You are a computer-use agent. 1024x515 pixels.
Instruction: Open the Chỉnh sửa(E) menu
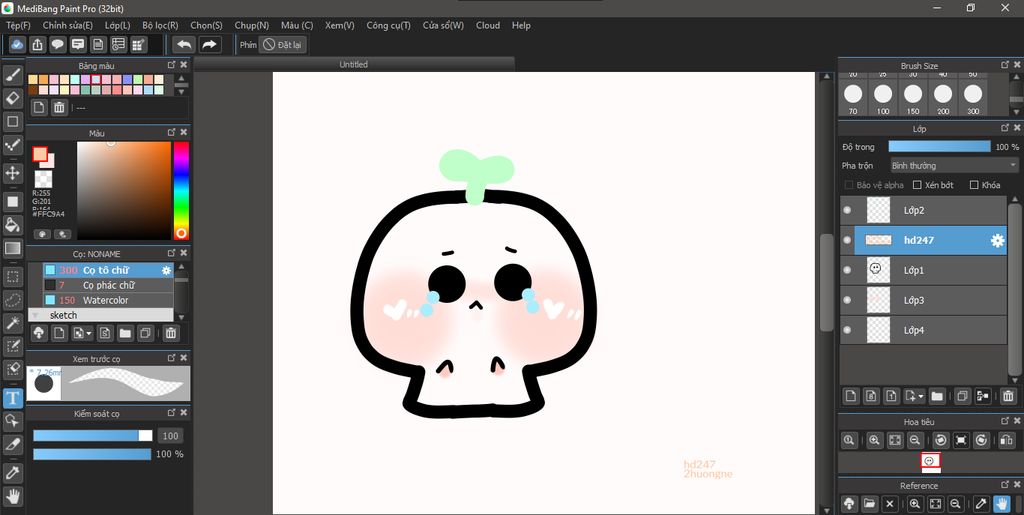click(x=67, y=25)
